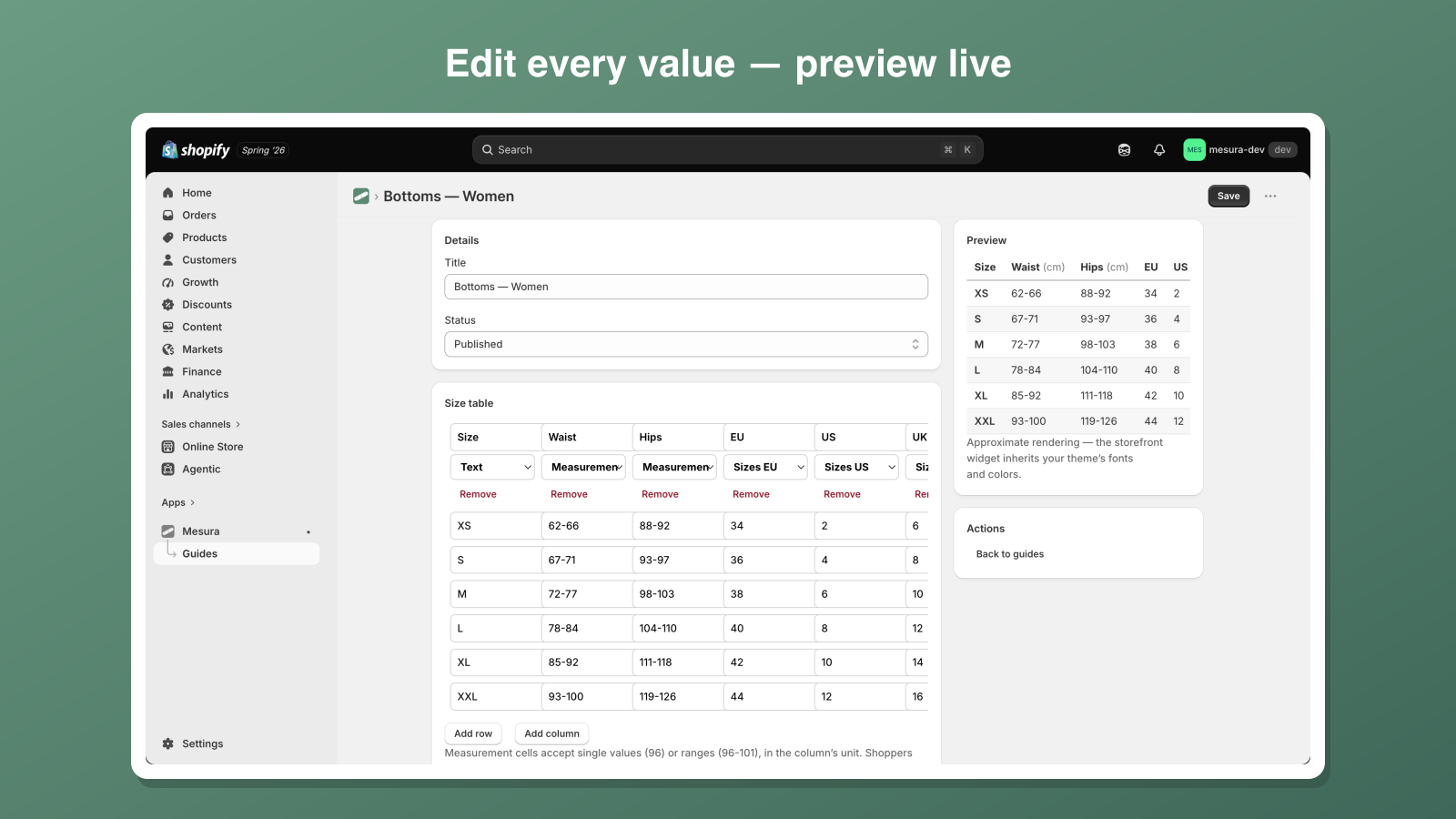Click the Settings gear icon

click(167, 743)
